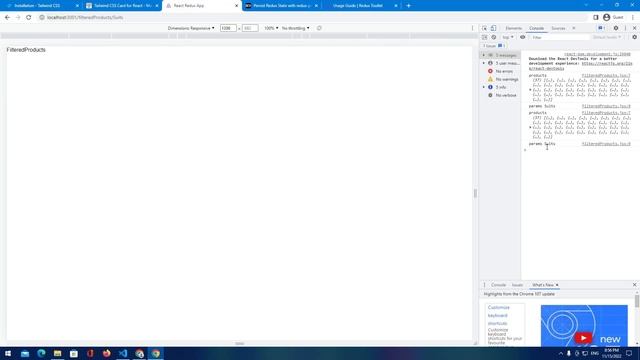640x360 pixels.
Task: Toggle the device toolbar icon in DevTools
Action: pyautogui.click(x=493, y=28)
